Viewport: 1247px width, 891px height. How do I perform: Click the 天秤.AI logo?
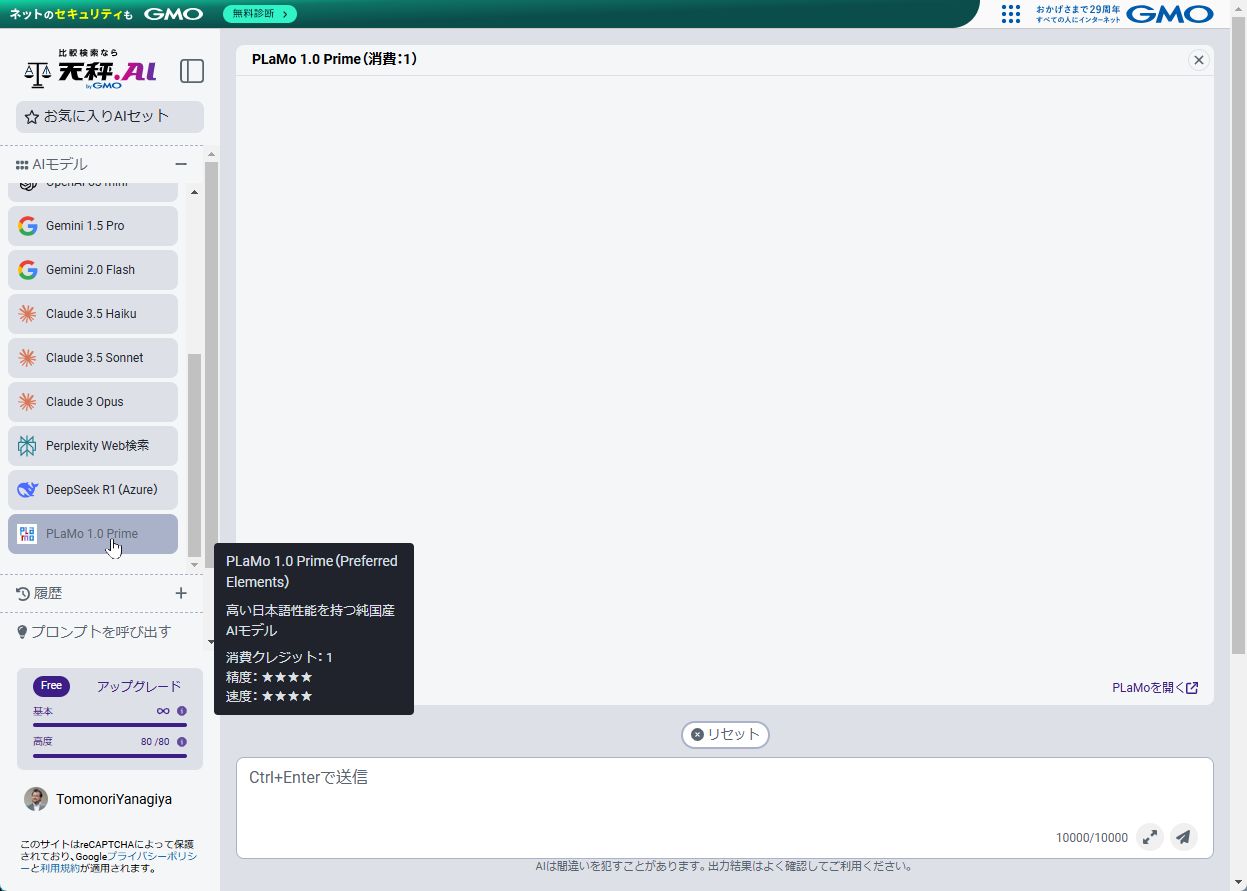[x=90, y=71]
